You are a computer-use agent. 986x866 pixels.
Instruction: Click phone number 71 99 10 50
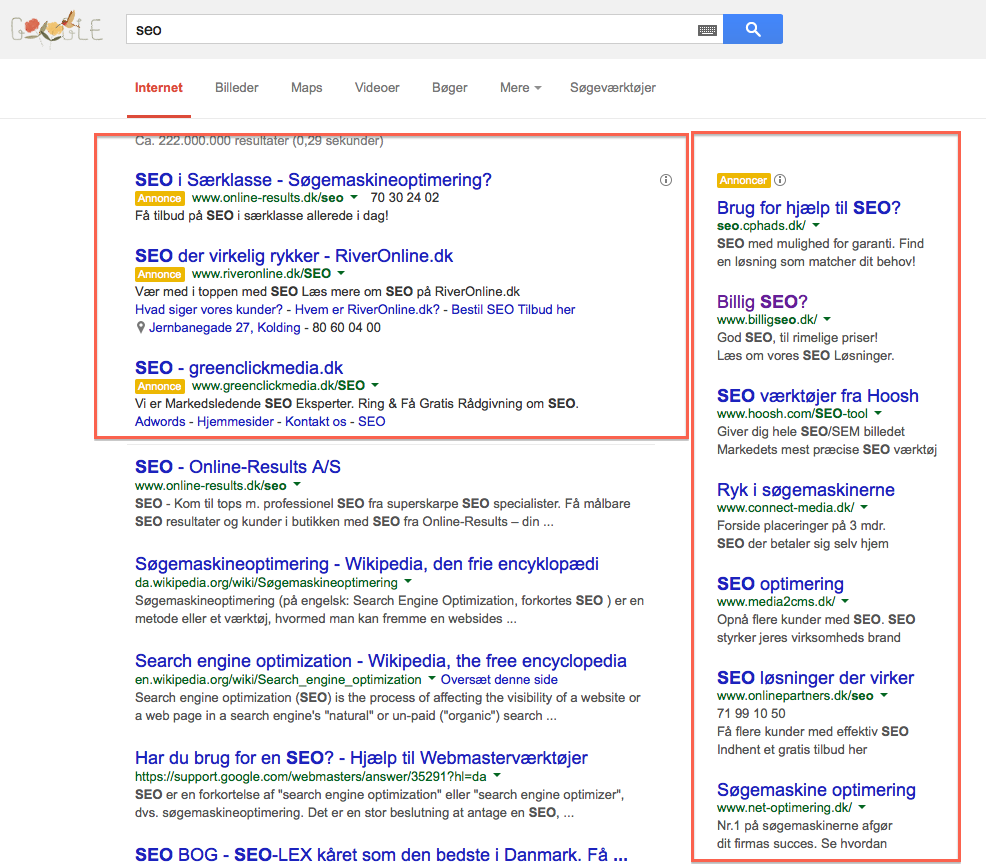coord(751,714)
